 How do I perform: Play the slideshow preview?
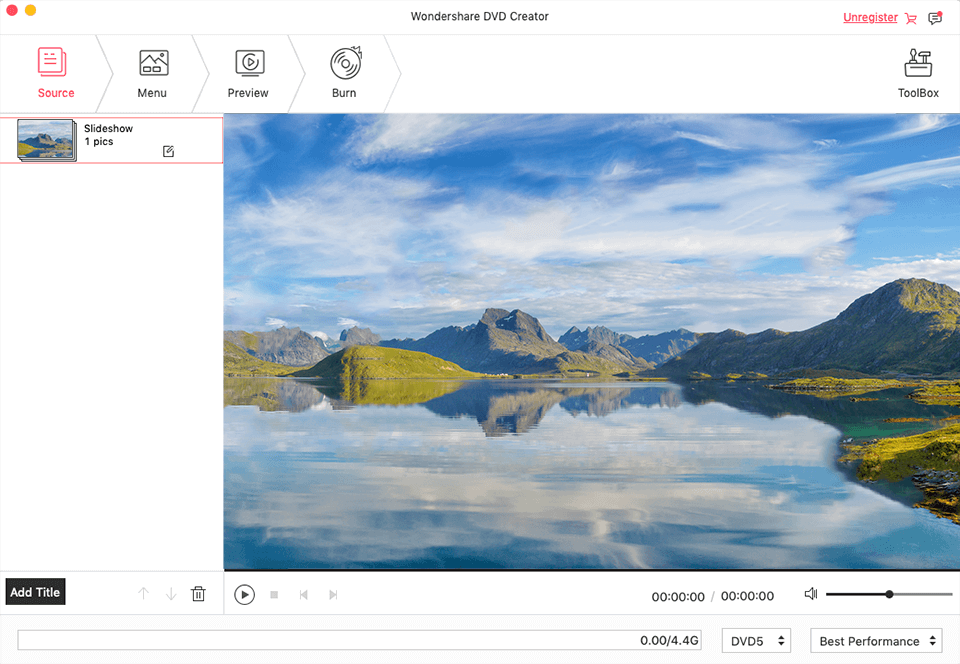coord(244,594)
